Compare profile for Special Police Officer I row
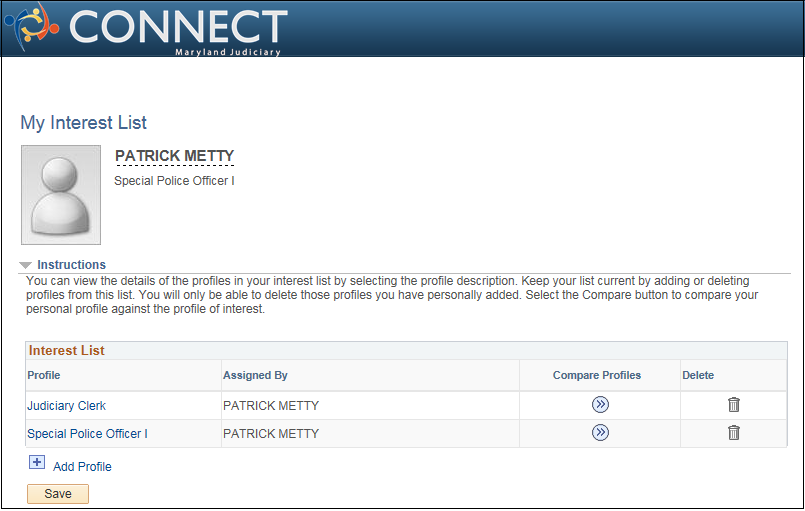 (600, 432)
